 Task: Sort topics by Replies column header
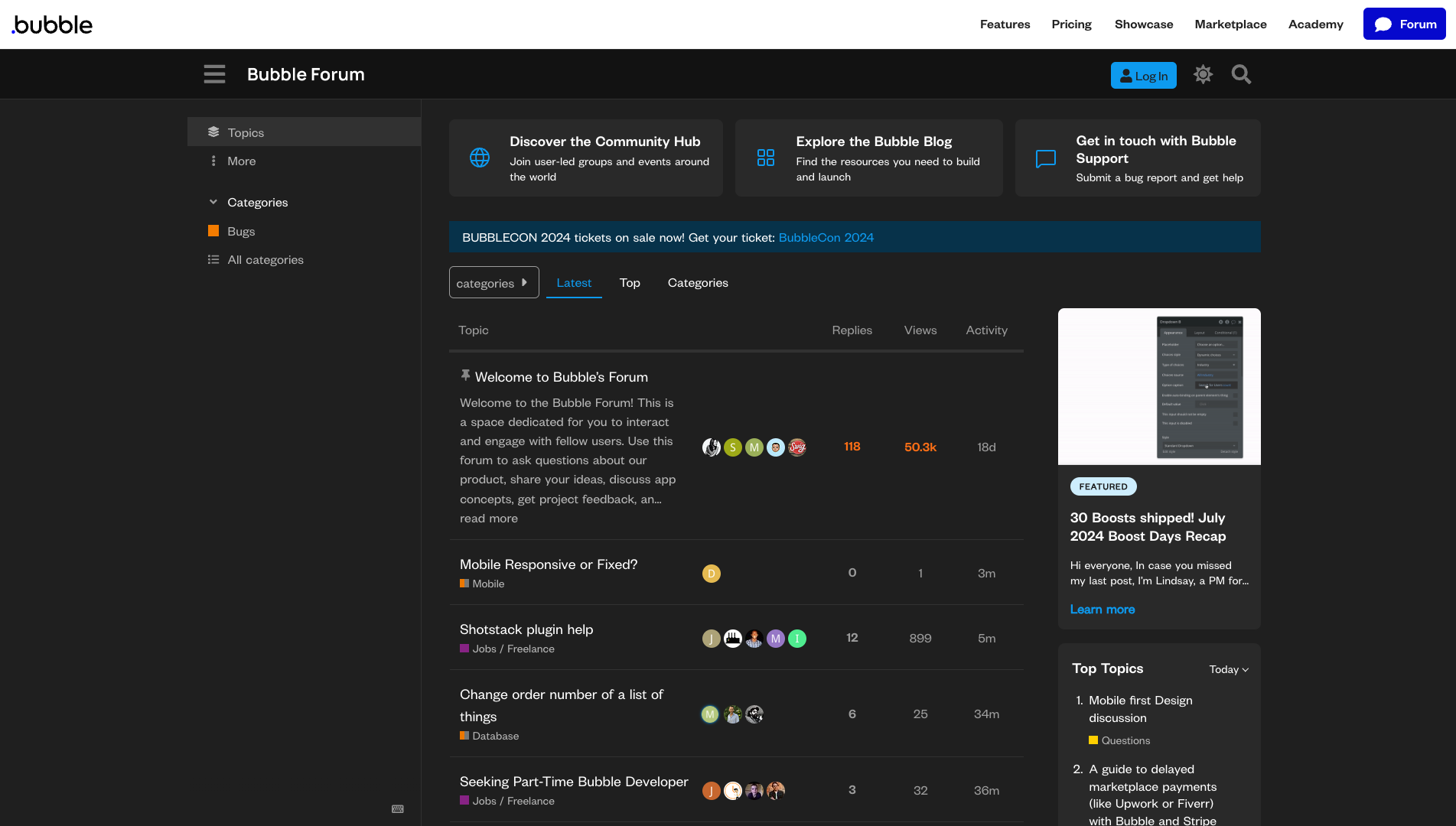click(x=852, y=330)
